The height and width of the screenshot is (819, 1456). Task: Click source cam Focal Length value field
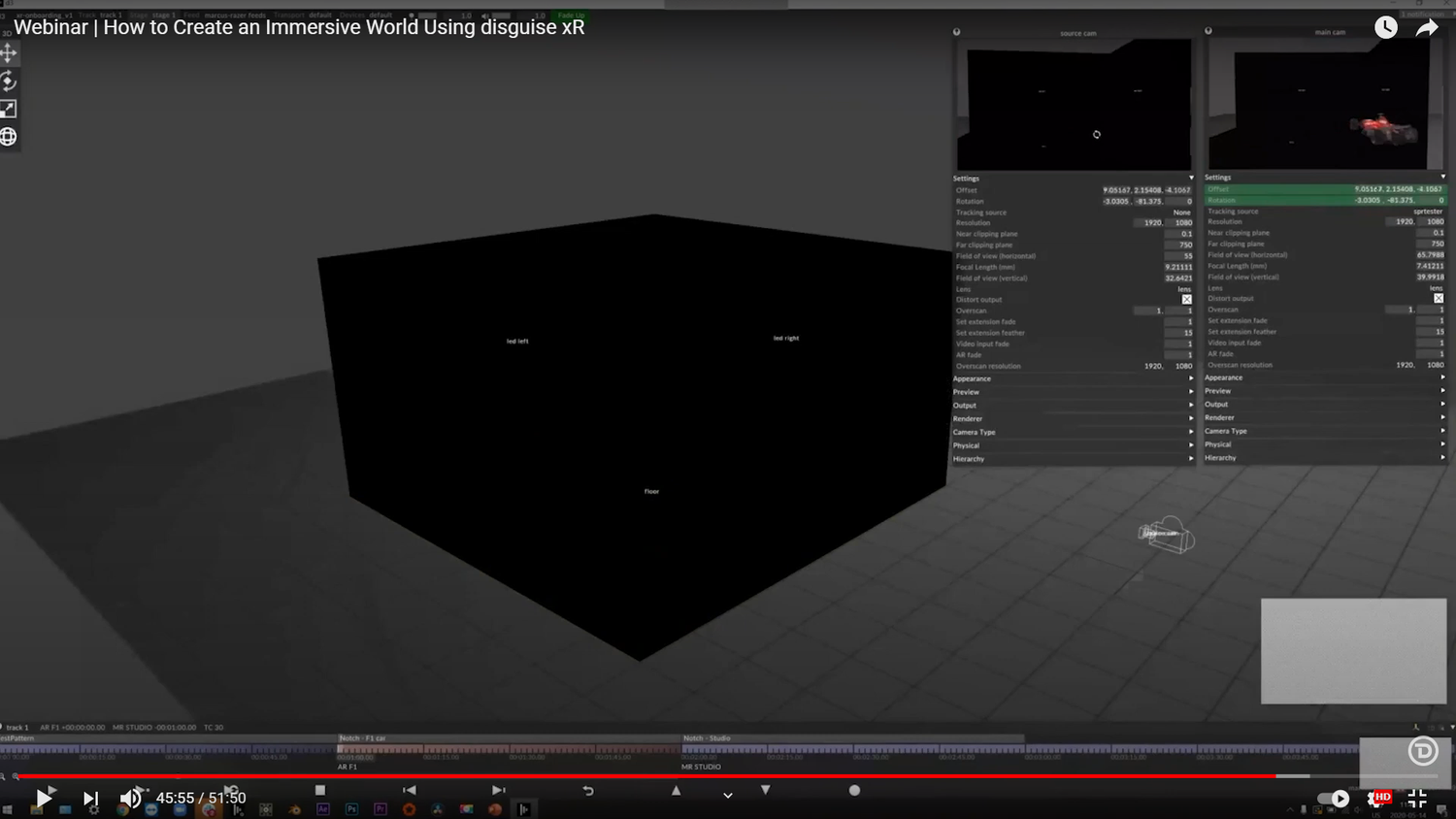tap(1178, 267)
